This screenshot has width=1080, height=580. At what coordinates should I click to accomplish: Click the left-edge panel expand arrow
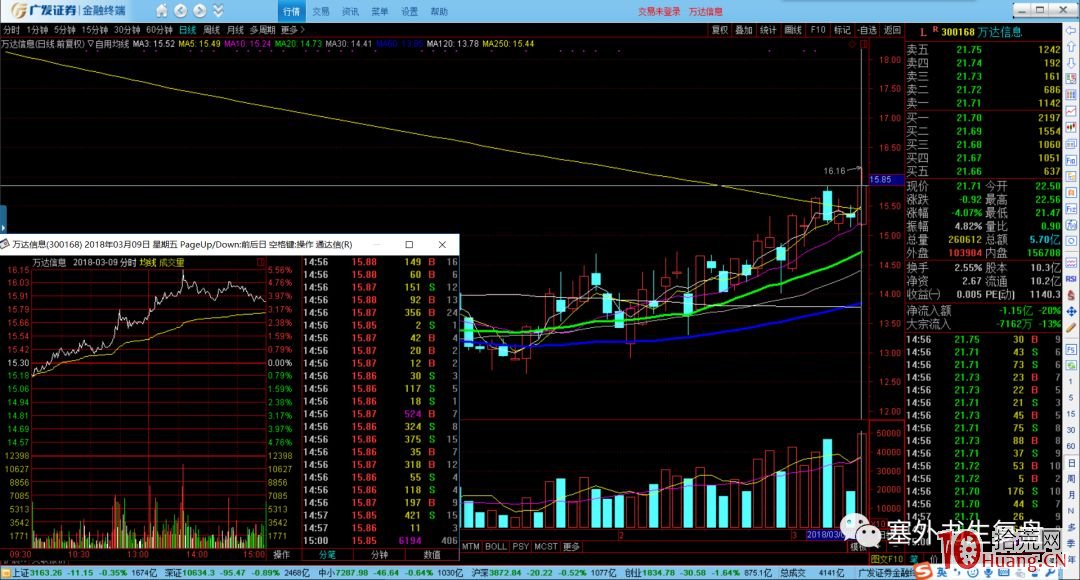tap(3, 219)
